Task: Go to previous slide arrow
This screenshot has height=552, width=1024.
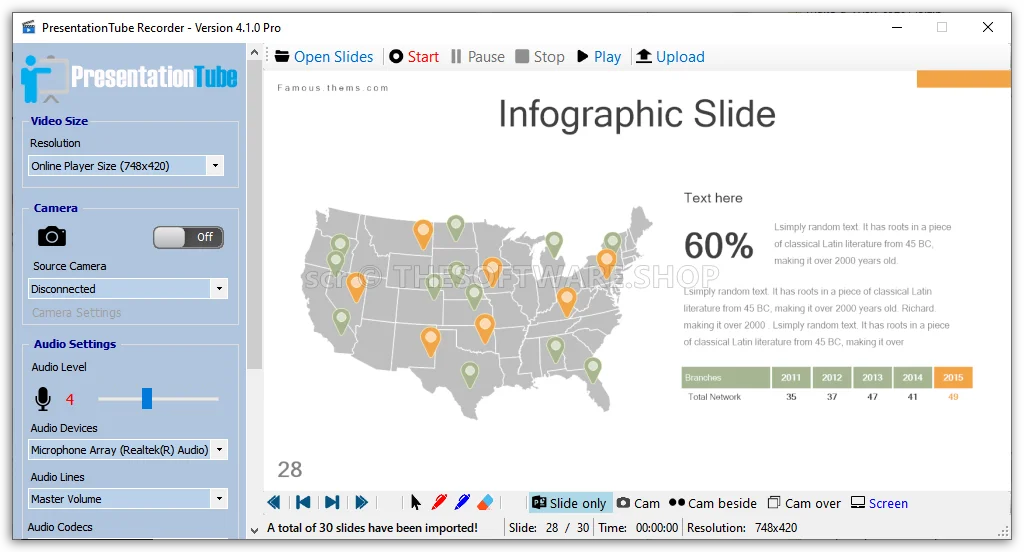Action: 274,502
